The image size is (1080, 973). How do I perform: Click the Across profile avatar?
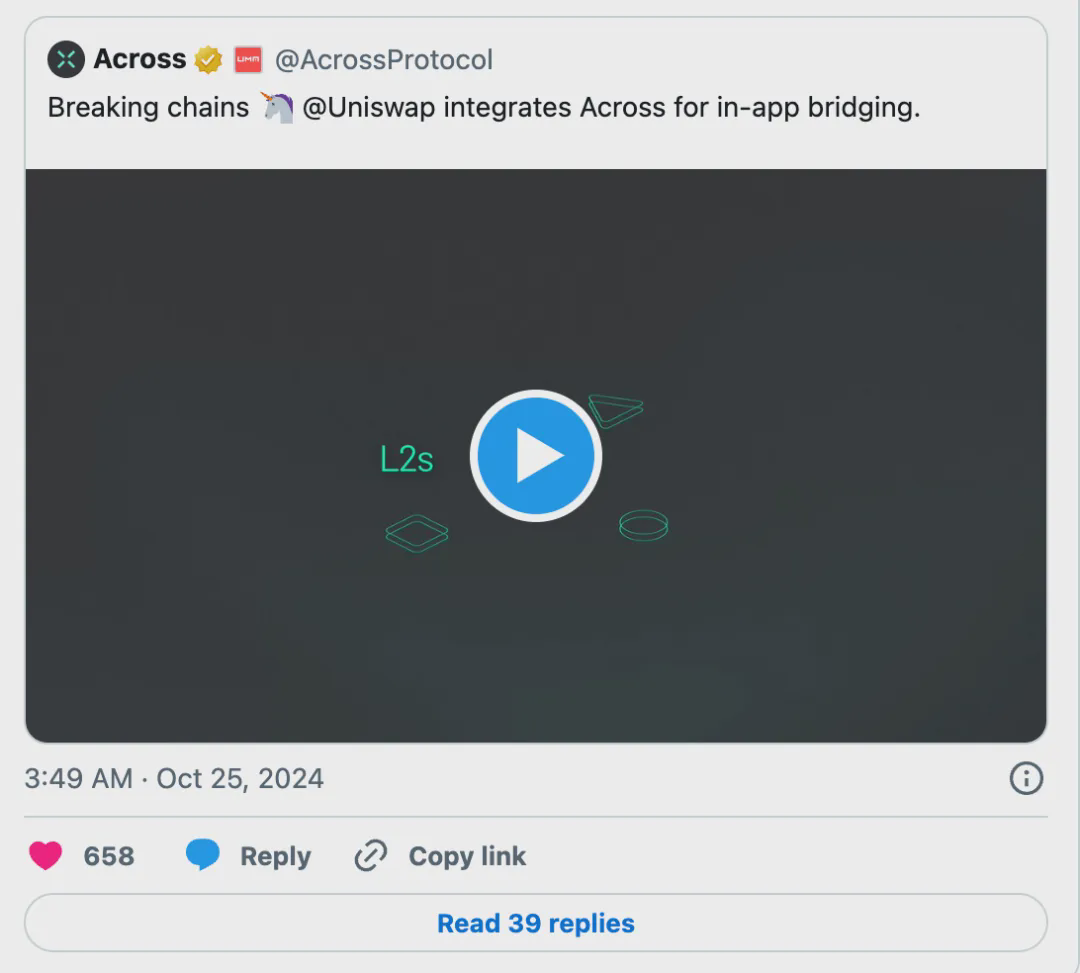click(x=66, y=60)
